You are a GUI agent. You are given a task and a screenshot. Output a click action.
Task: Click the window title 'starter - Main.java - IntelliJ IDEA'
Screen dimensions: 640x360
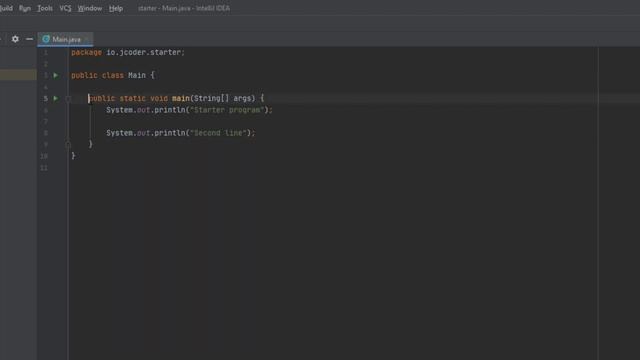[184, 8]
